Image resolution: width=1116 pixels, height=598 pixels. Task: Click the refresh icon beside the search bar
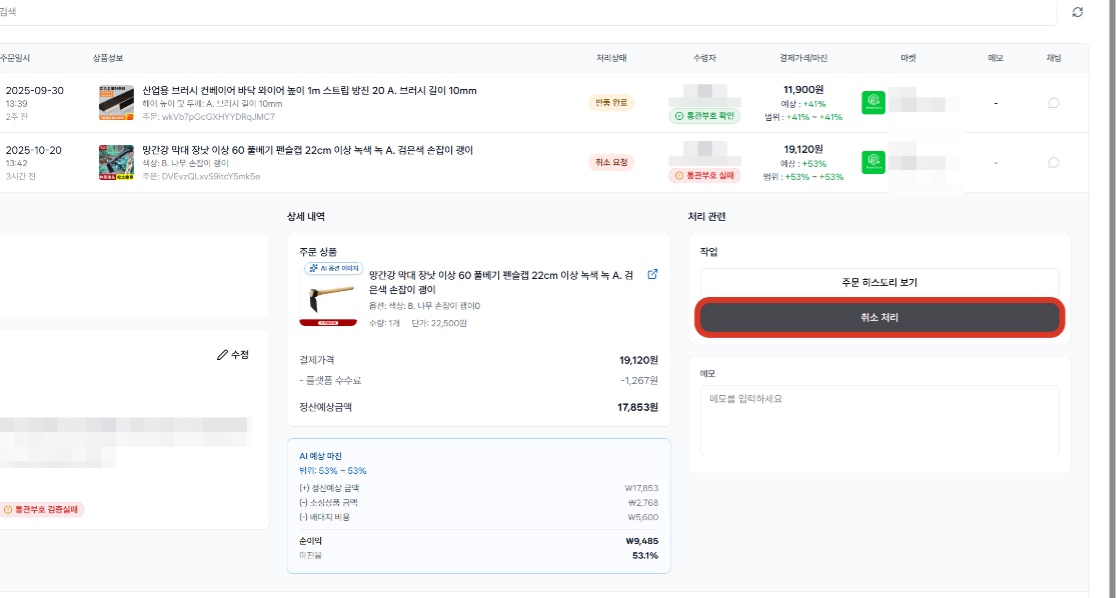coord(1078,12)
